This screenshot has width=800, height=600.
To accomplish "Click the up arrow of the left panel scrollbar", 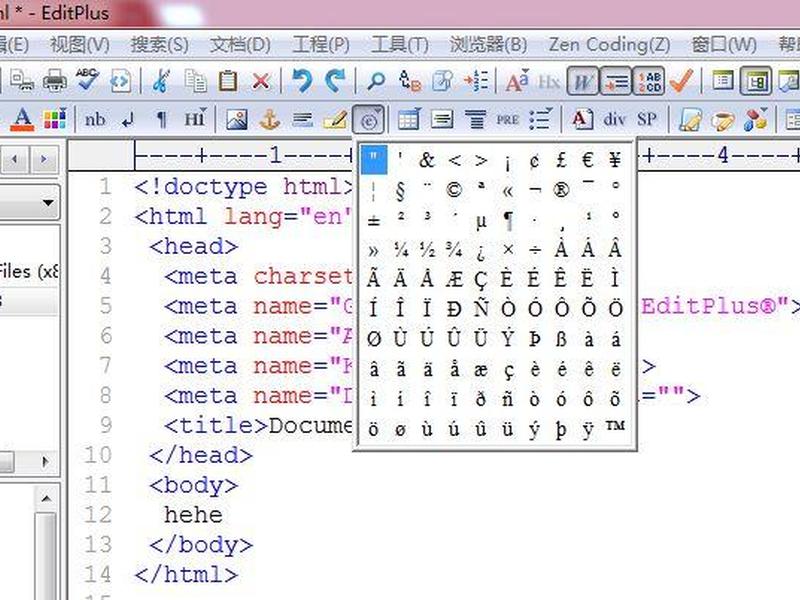I will 46,498.
